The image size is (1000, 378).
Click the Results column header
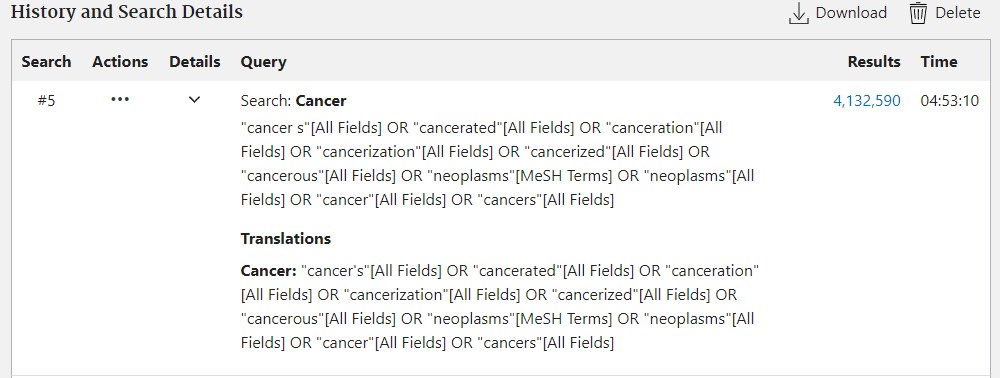(x=874, y=62)
